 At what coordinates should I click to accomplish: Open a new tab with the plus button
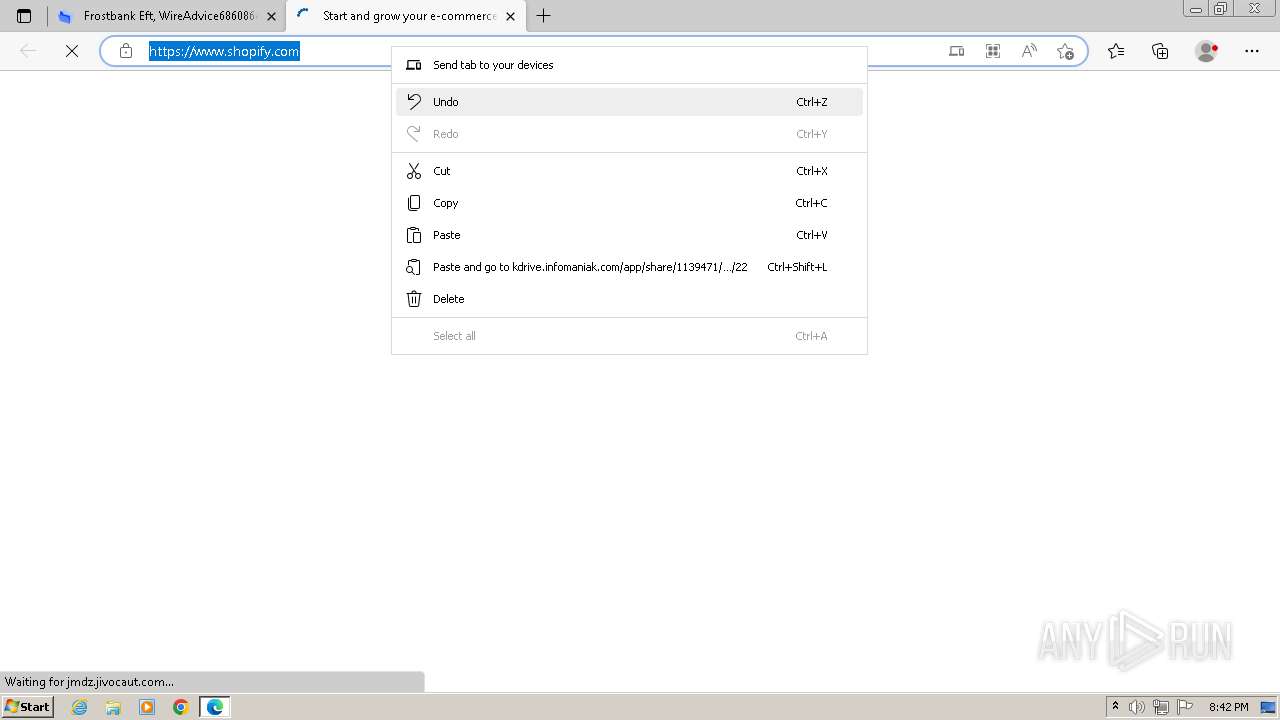(x=543, y=16)
